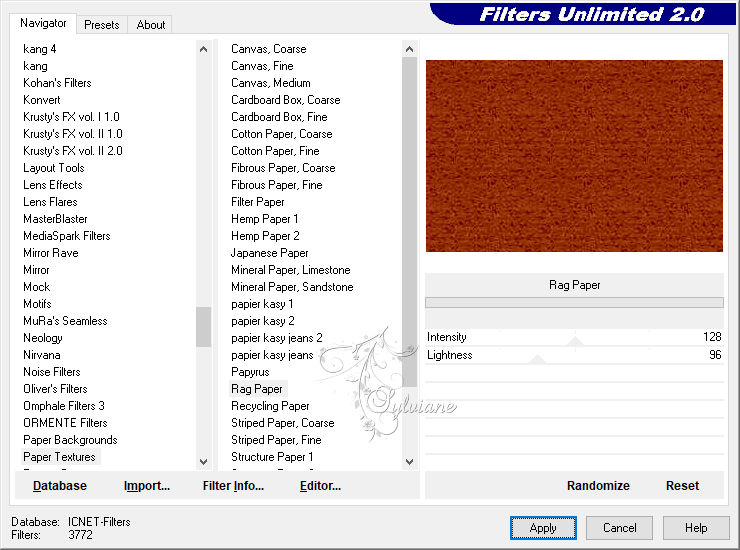Cancel the filter dialog
This screenshot has height=550, width=740.
tap(620, 528)
